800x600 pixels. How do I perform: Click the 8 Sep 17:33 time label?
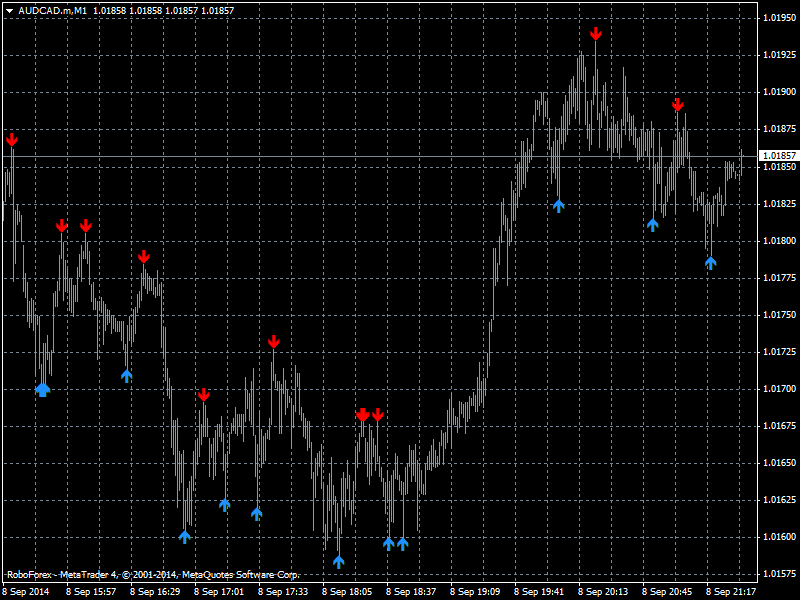click(x=283, y=592)
